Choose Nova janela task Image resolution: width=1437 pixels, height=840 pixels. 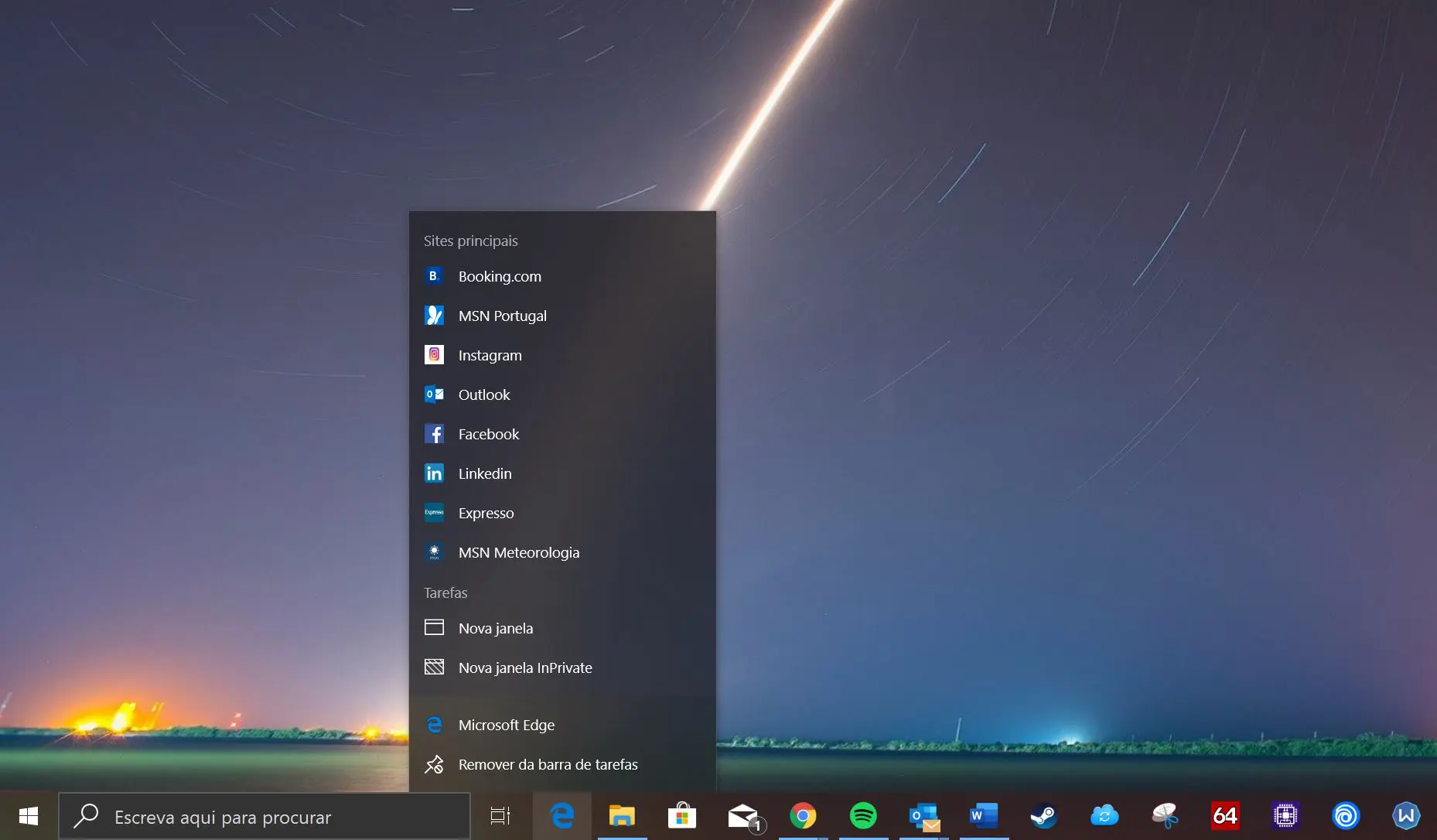point(562,628)
